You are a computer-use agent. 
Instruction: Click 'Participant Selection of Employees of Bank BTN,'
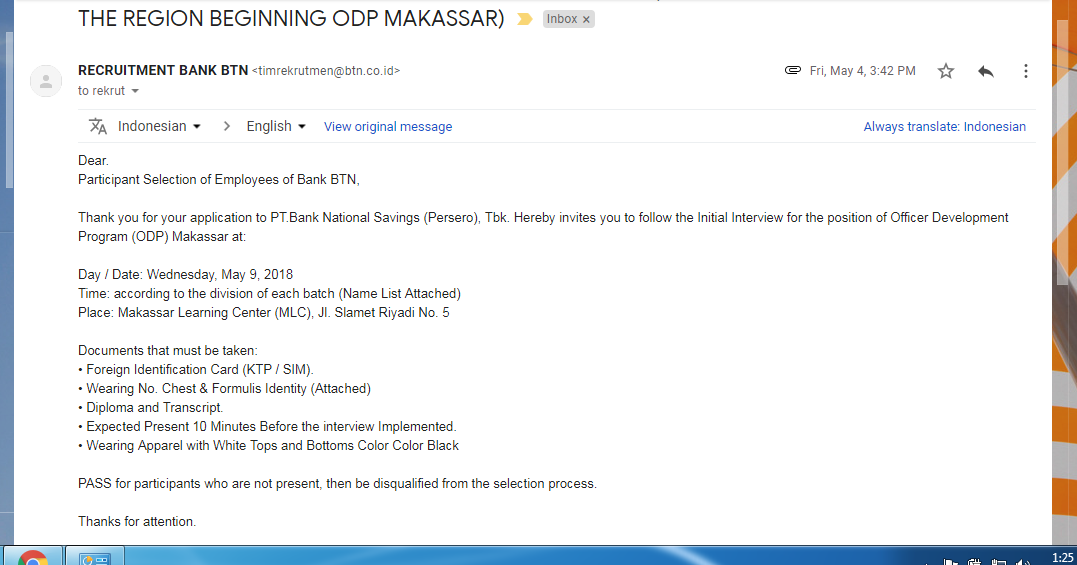pos(219,179)
